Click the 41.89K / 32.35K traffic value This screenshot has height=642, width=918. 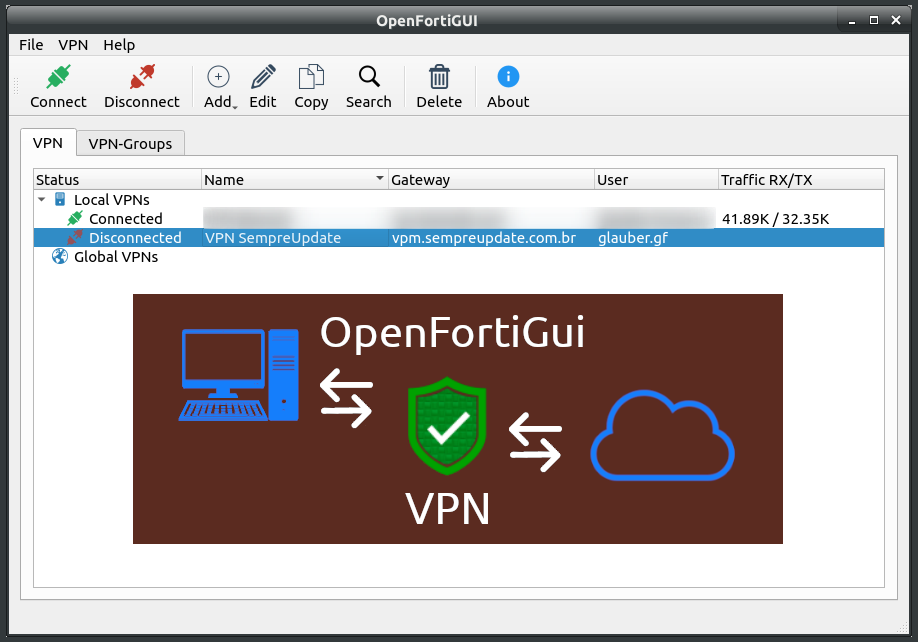click(x=775, y=219)
